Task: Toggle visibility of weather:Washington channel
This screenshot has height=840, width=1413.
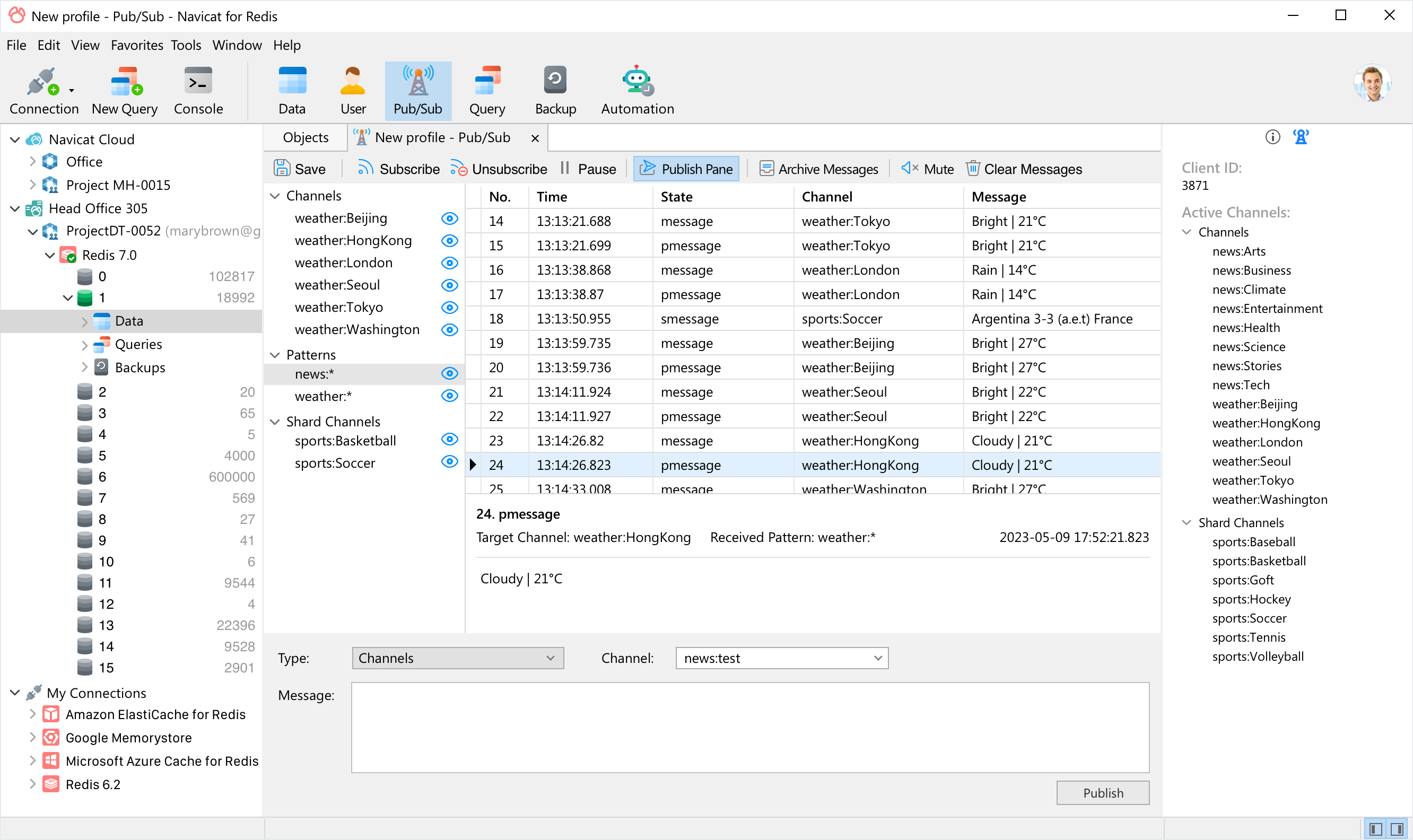Action: click(x=449, y=330)
